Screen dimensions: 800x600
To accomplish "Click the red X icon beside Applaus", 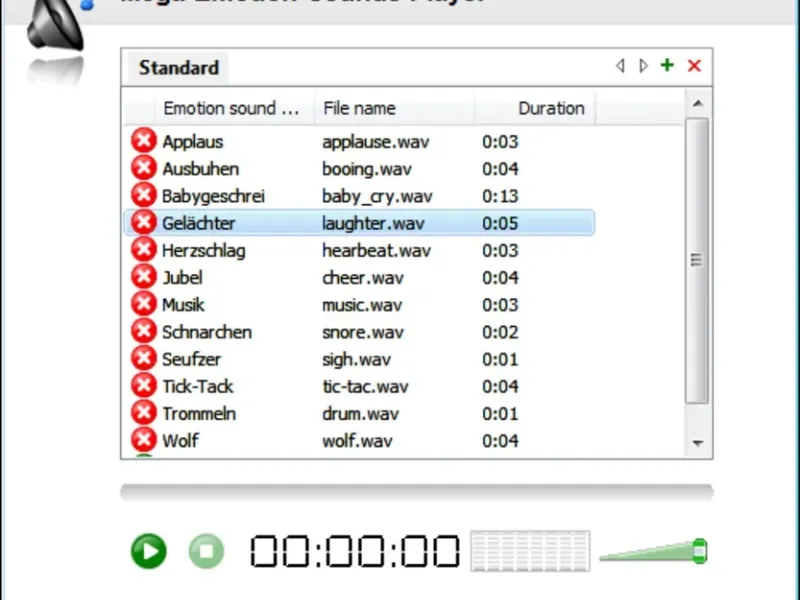I will 144,141.
